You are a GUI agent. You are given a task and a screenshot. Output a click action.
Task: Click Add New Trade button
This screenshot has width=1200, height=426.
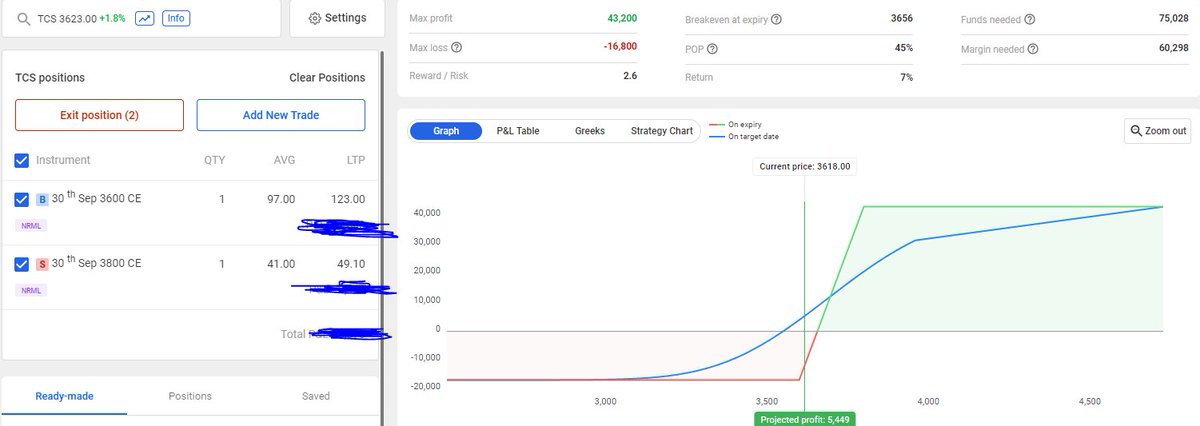pos(281,115)
